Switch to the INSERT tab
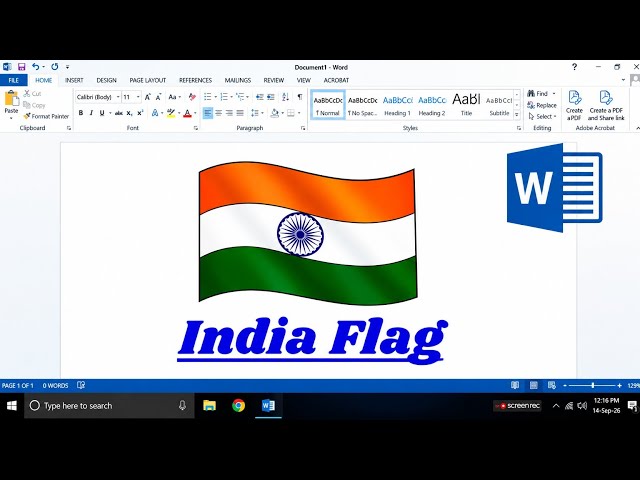Viewport: 640px width, 480px height. coord(74,80)
